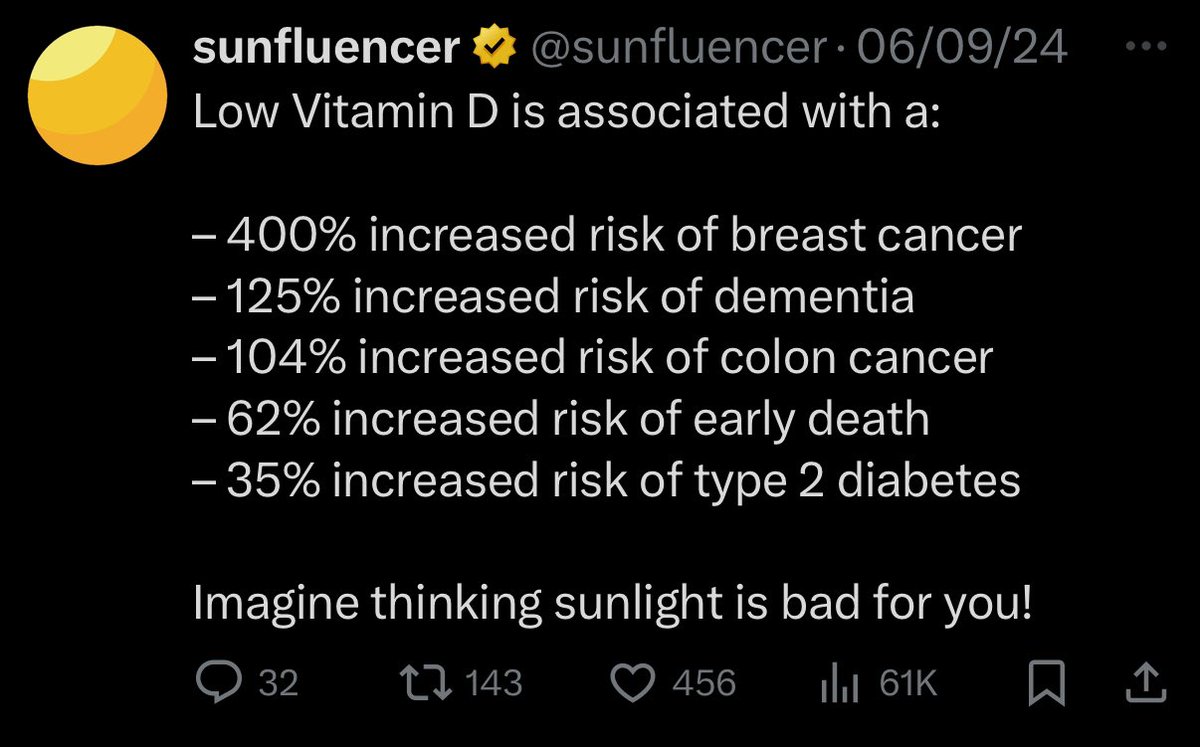The image size is (1200, 747).
Task: Click the 61K views count
Action: click(908, 684)
